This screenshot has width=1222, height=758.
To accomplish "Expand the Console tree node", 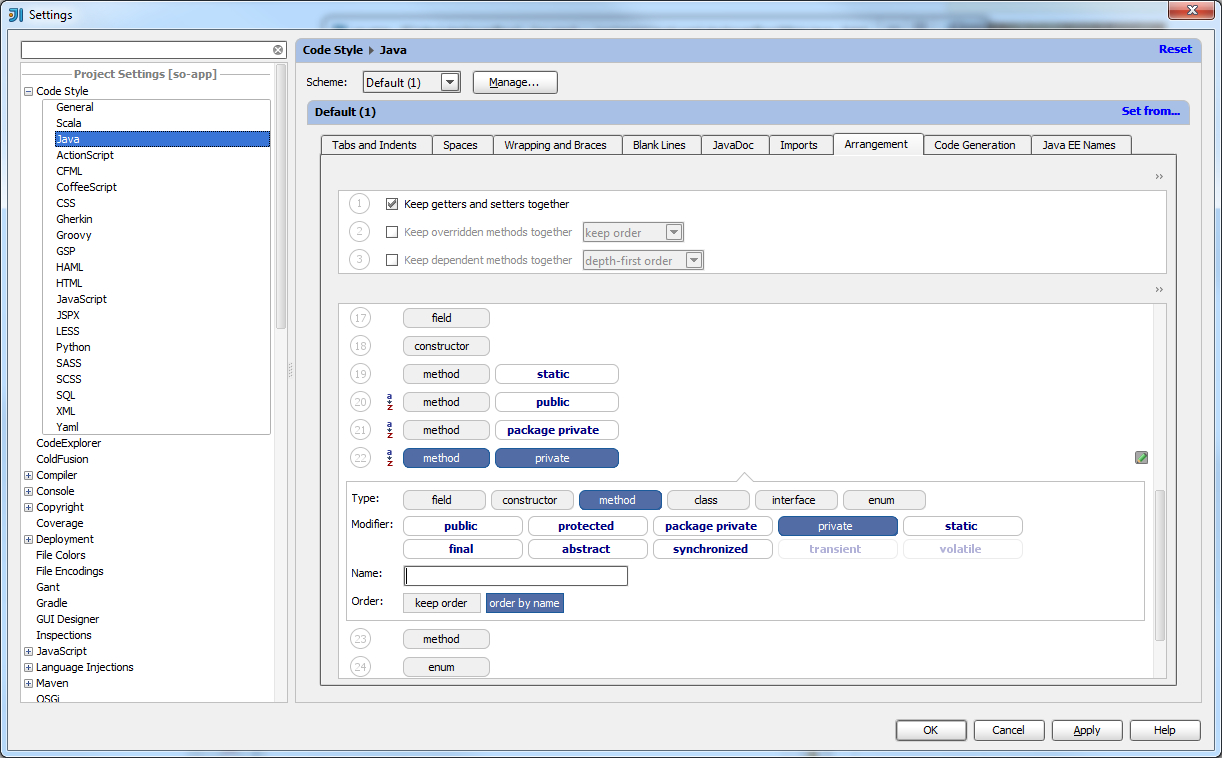I will click(x=28, y=491).
